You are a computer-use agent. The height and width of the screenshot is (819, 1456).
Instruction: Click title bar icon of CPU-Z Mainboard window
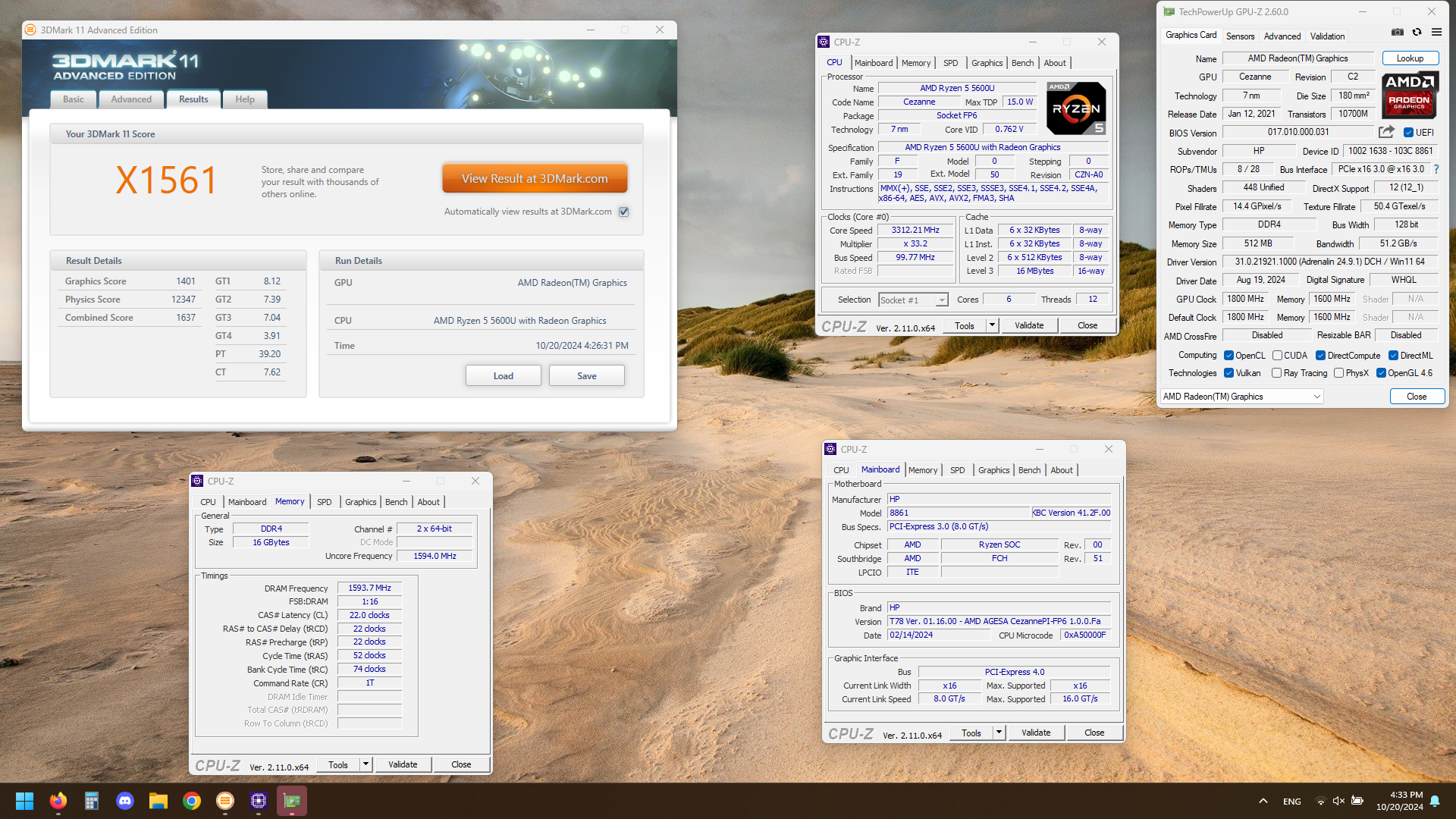pyautogui.click(x=830, y=449)
